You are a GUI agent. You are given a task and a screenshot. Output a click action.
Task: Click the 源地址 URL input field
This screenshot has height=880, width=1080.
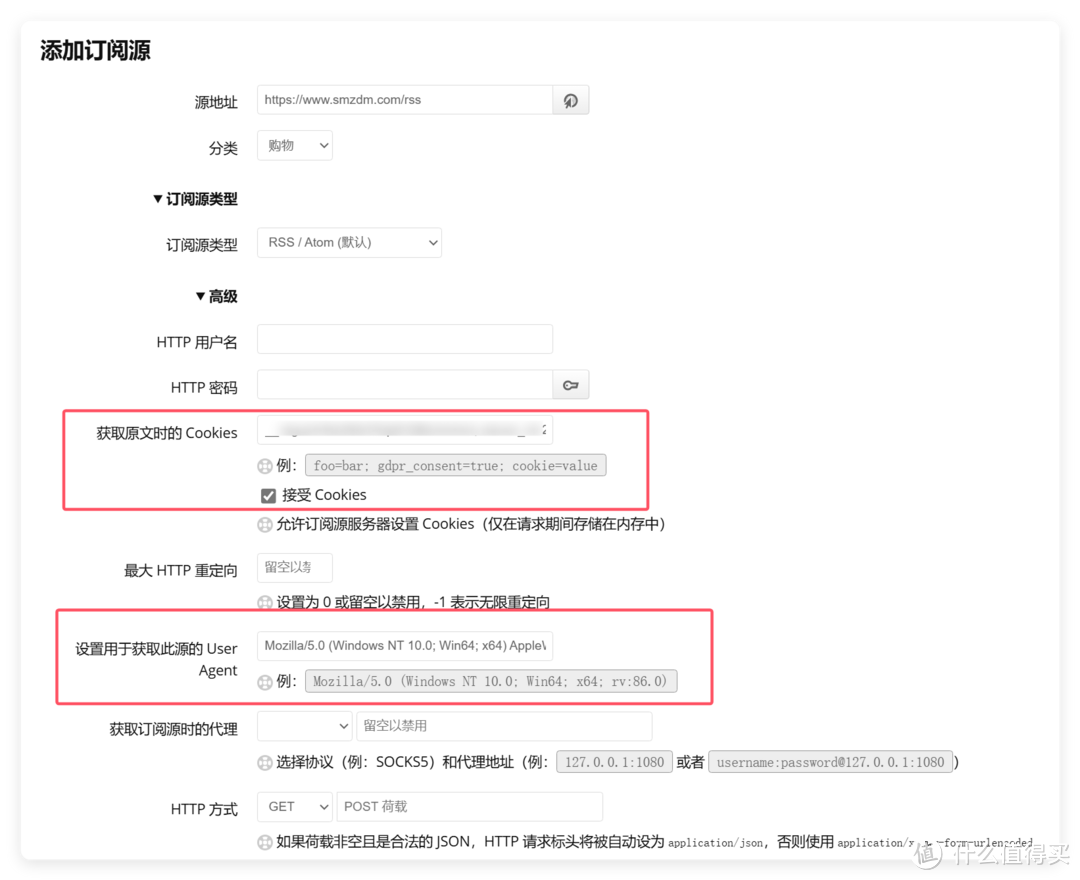tap(405, 99)
